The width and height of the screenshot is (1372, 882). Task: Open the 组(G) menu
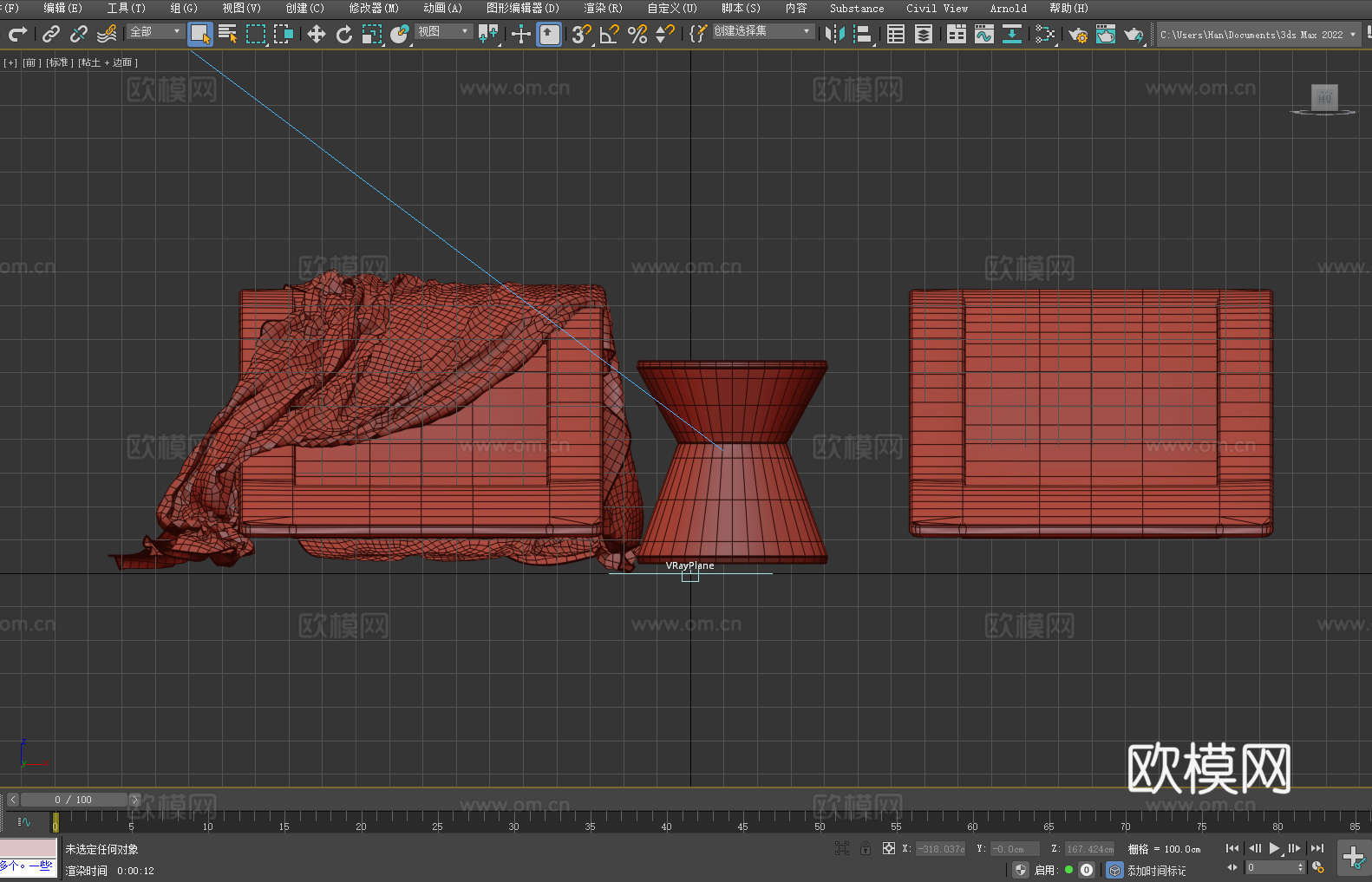click(x=184, y=8)
